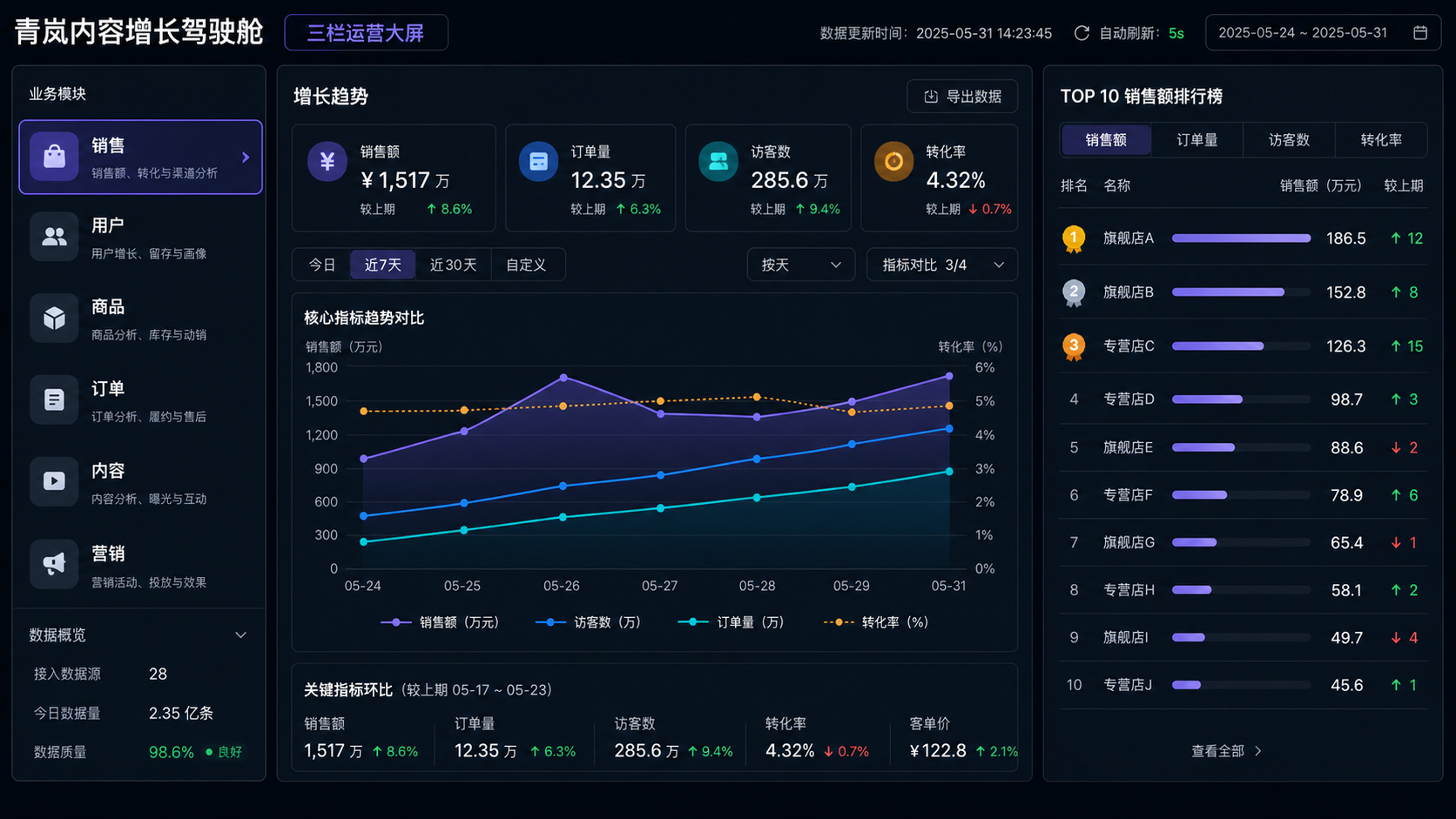Switch ranking to 销售额 tab
The height and width of the screenshot is (819, 1456).
click(x=1106, y=140)
